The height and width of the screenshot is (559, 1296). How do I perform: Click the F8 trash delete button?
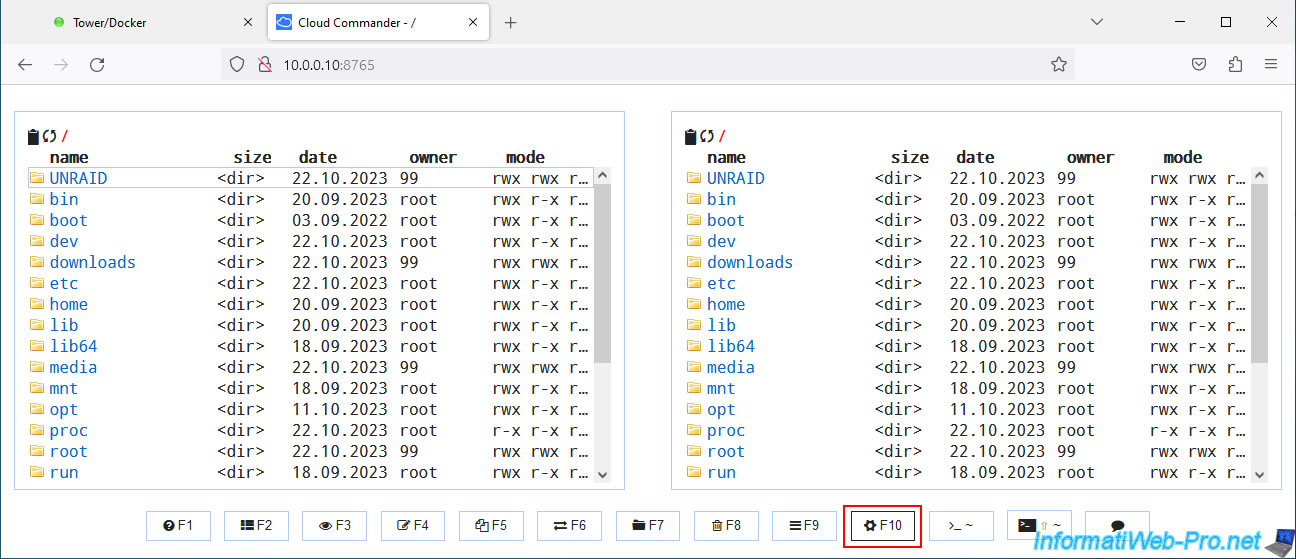[x=726, y=526]
